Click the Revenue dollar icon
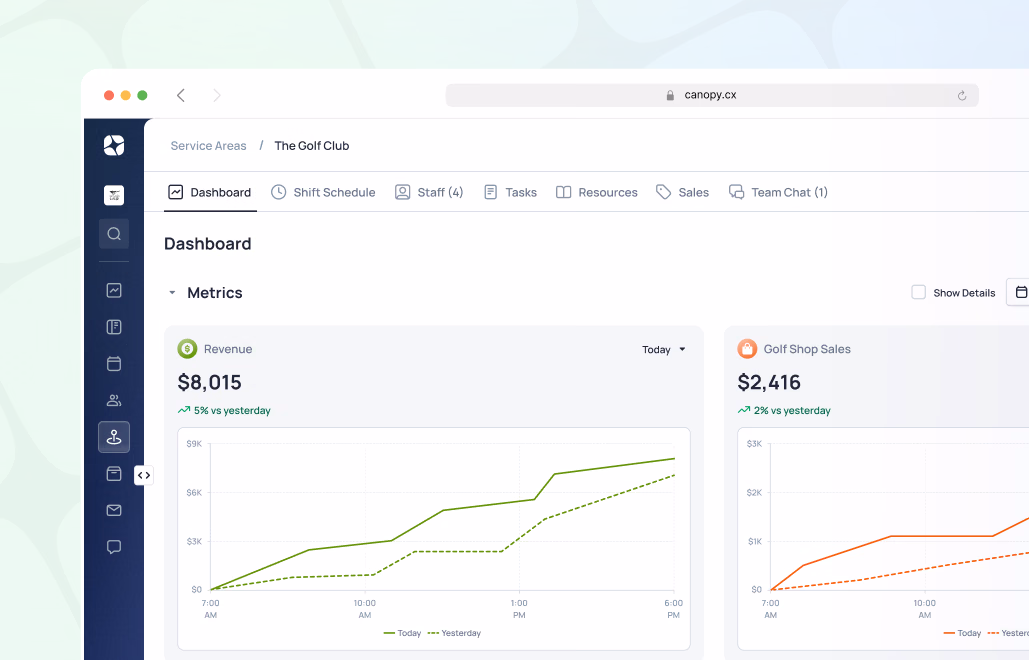Screen dimensions: 1029x660 pos(187,349)
